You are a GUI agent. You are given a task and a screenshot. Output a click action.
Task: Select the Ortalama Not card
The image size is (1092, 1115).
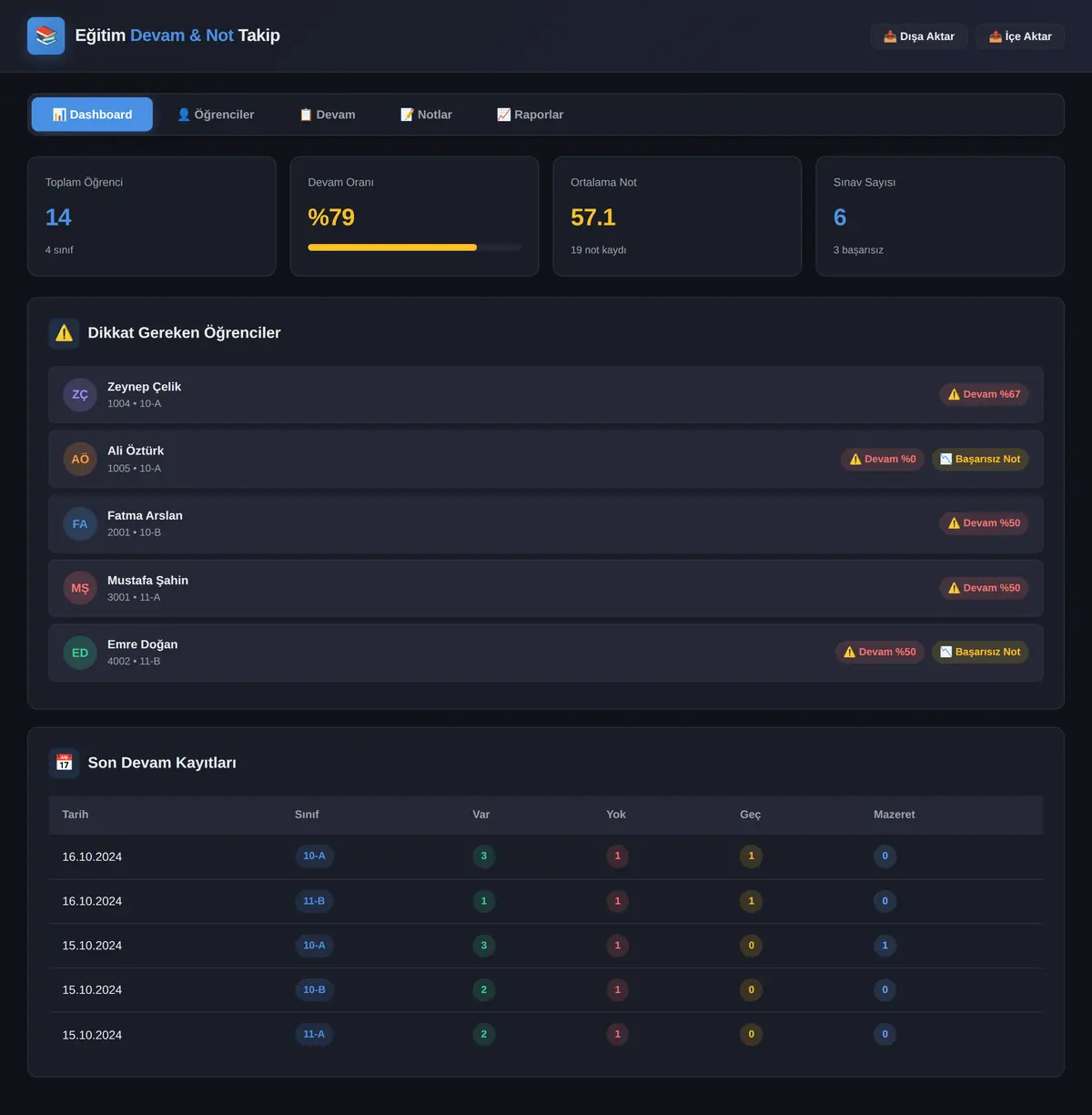(677, 217)
